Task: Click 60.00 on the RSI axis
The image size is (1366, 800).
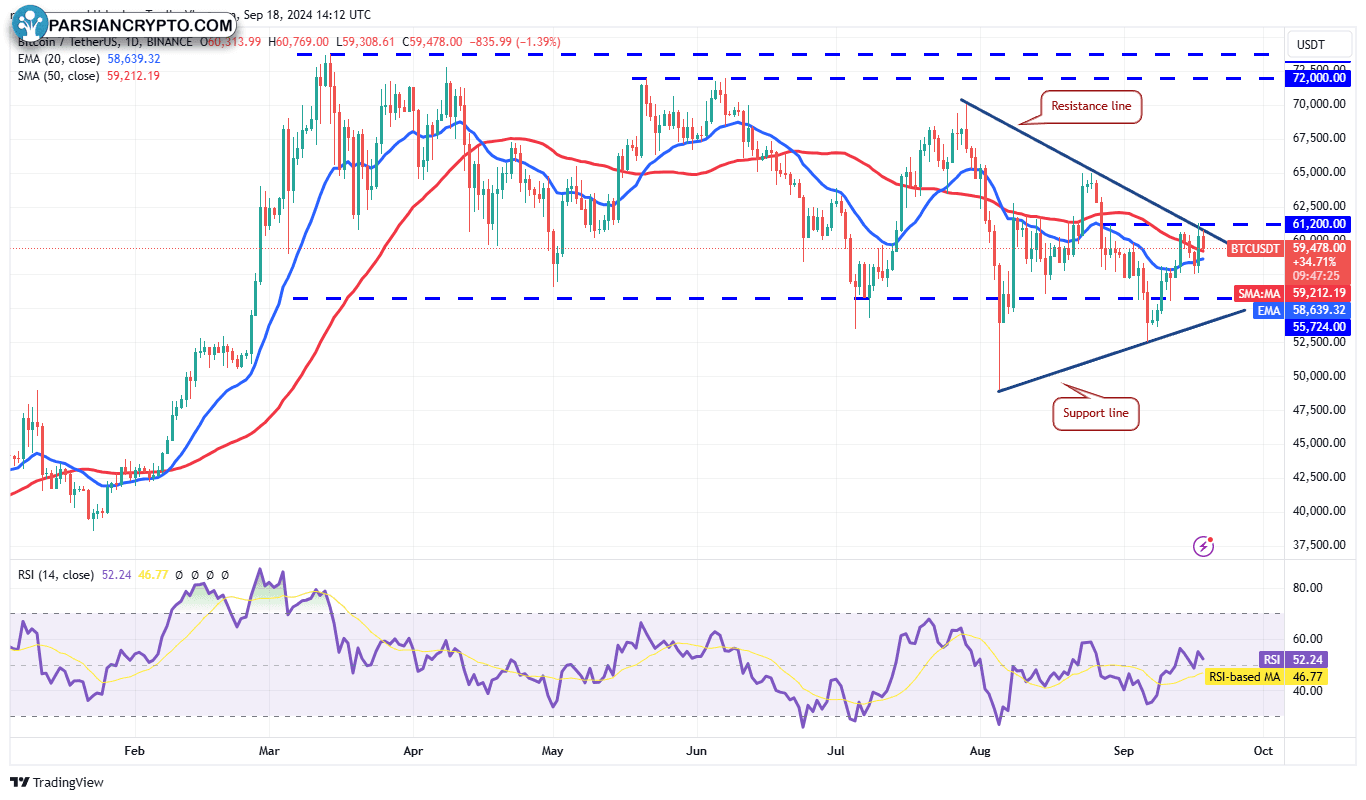Action: coord(1307,639)
